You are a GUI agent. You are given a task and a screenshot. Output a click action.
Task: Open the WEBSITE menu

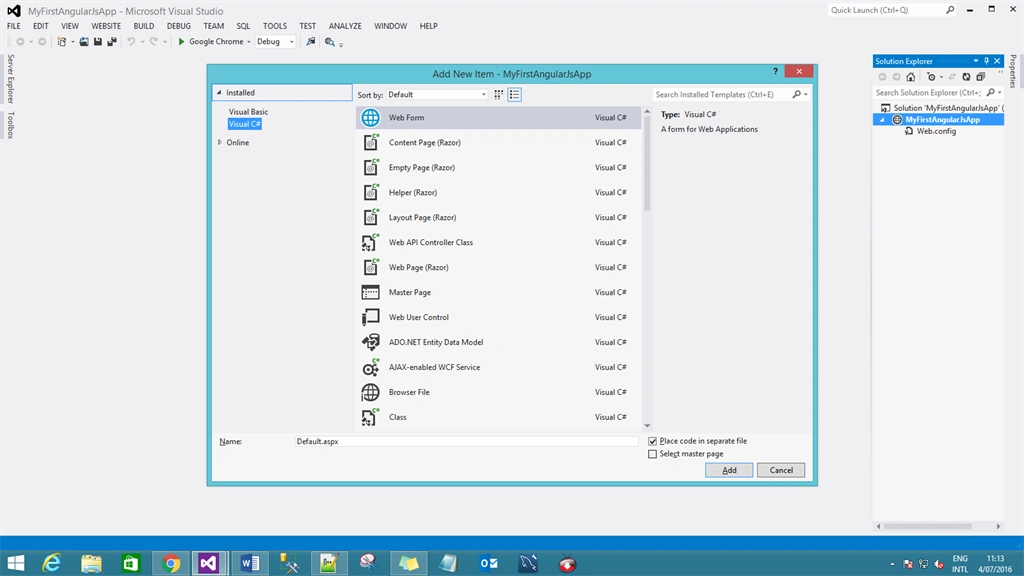point(106,26)
